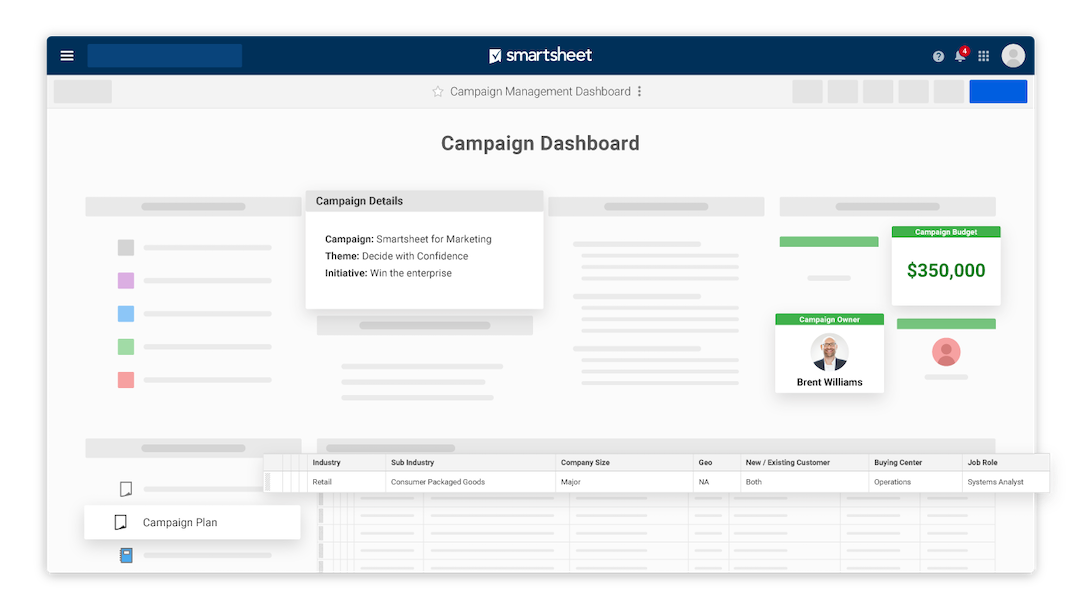Click the Campaign Details widget header
Image resolution: width=1080 pixels, height=608 pixels.
click(424, 201)
